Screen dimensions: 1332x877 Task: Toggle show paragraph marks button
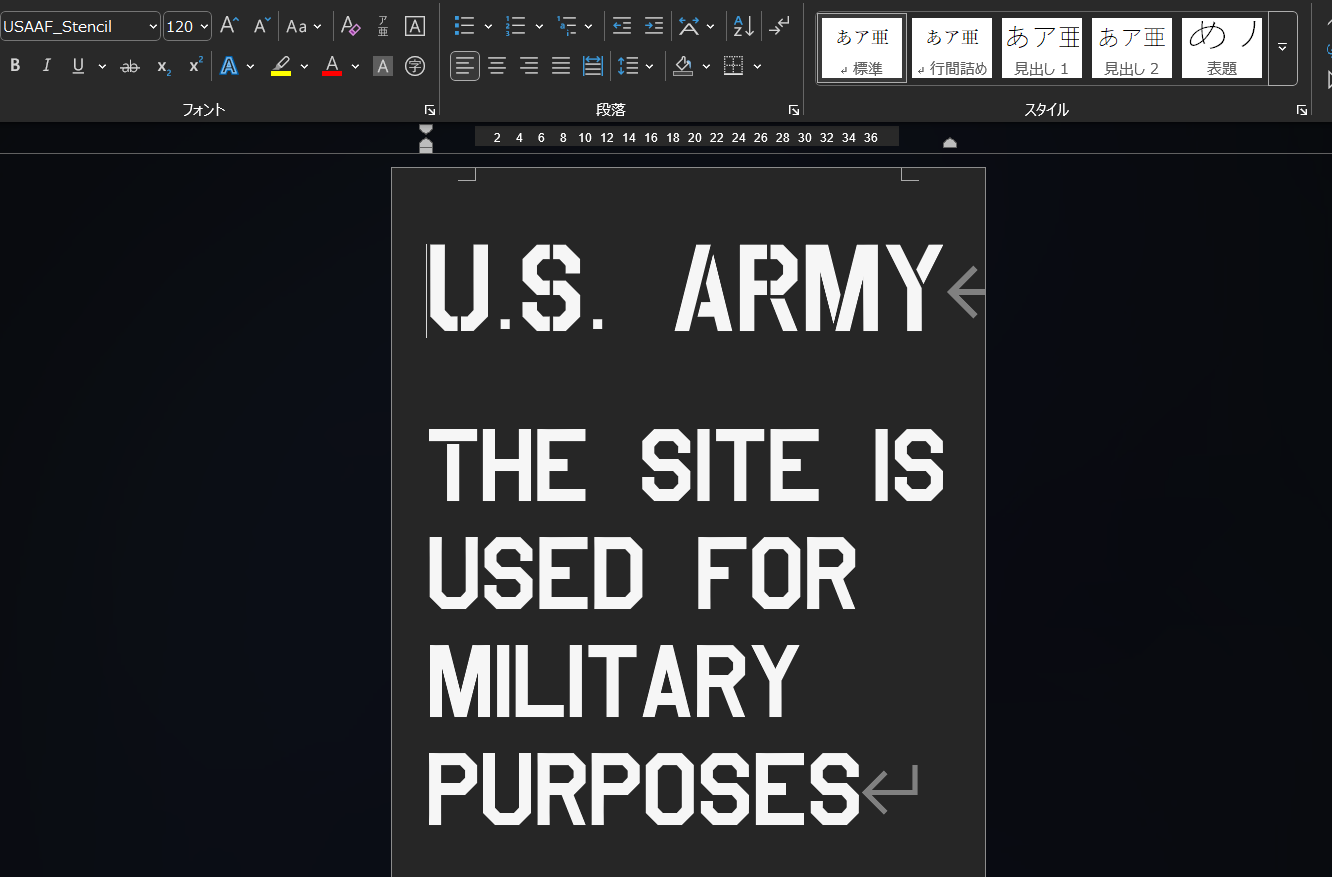point(779,26)
